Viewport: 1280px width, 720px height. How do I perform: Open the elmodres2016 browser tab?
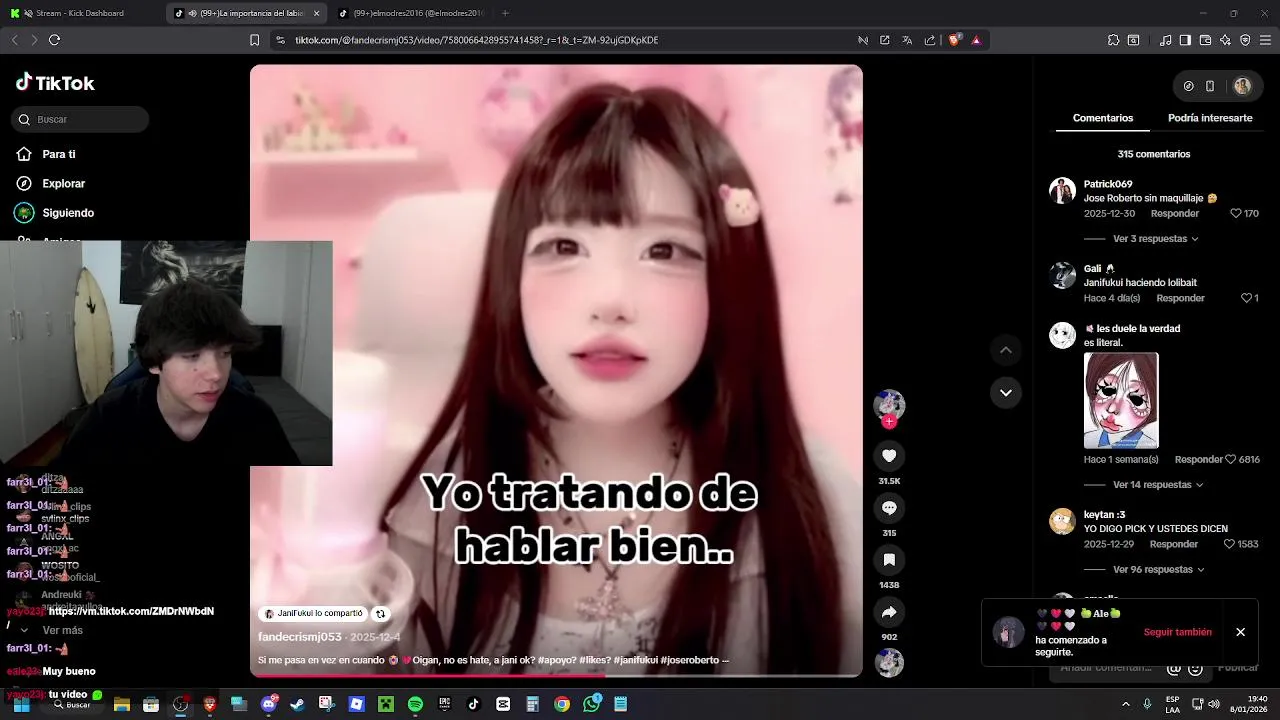(x=410, y=13)
